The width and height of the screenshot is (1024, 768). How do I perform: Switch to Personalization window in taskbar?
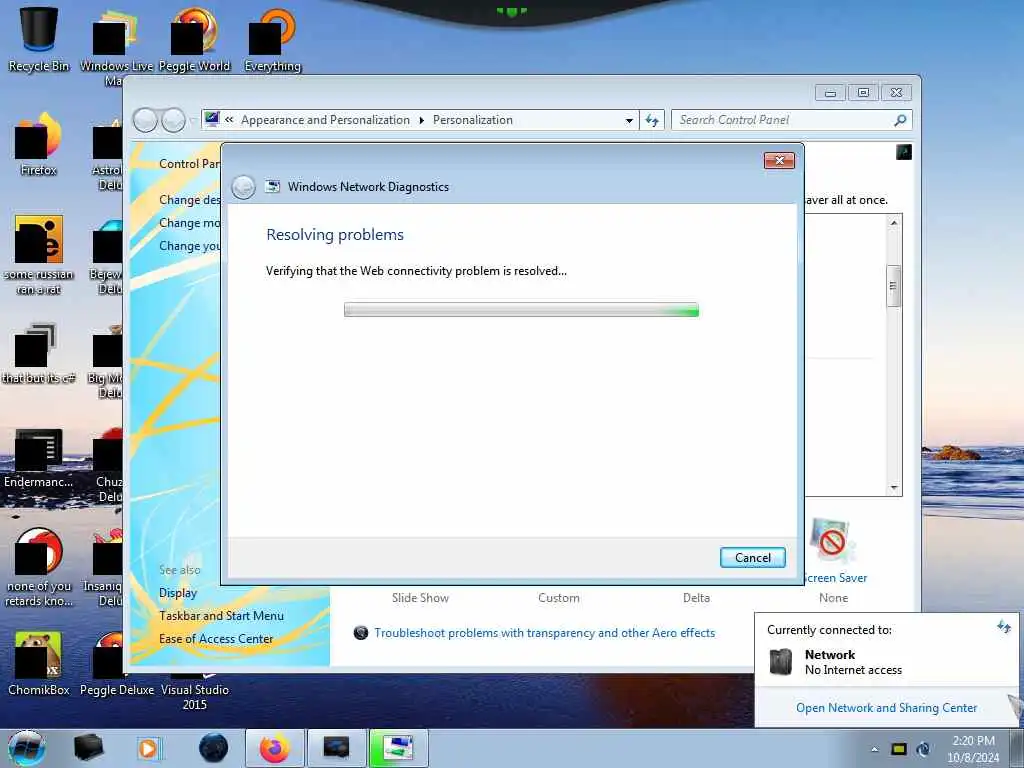398,748
